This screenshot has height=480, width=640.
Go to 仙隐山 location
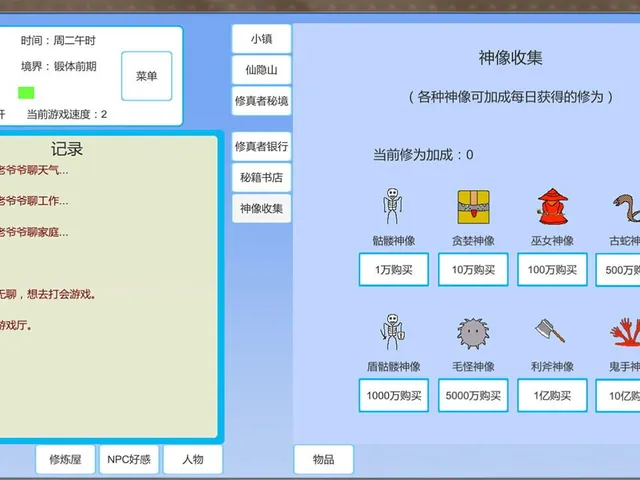click(x=262, y=70)
